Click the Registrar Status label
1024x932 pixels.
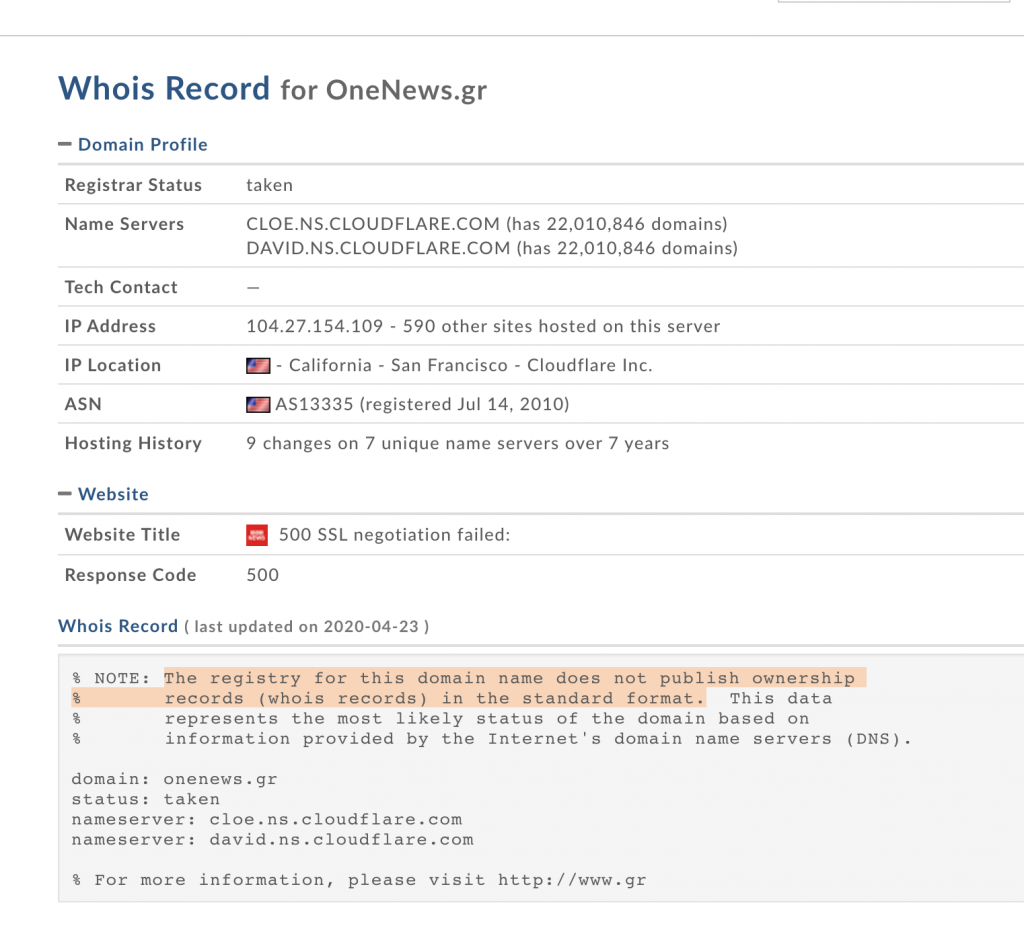133,185
